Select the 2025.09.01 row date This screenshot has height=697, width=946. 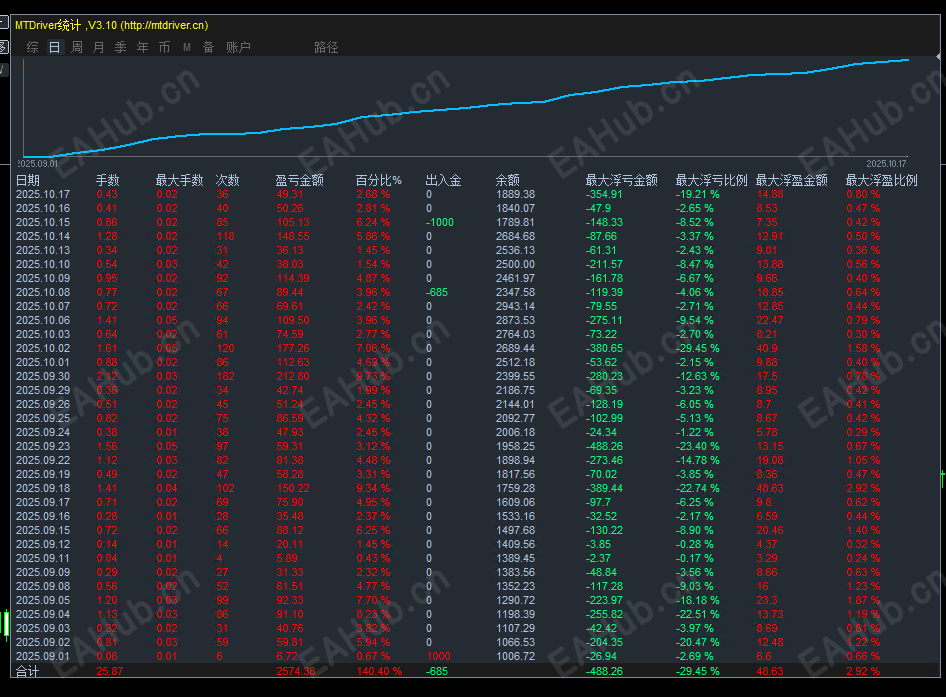(43, 656)
